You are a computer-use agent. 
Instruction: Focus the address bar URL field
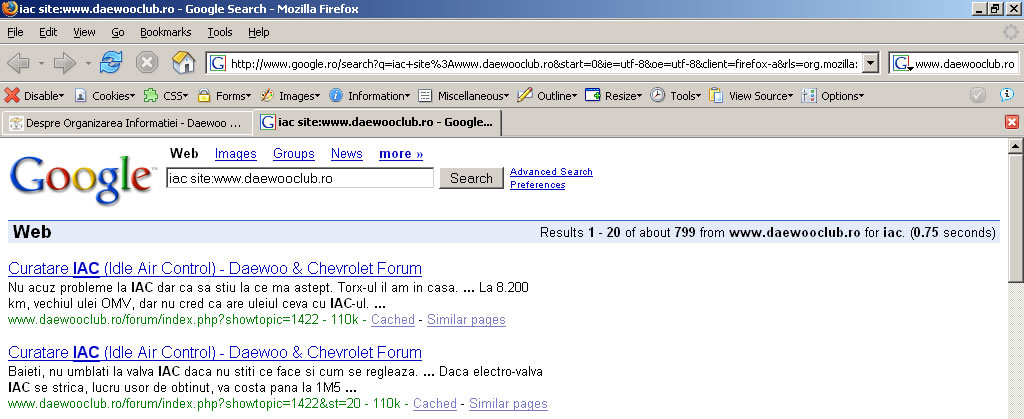544,63
